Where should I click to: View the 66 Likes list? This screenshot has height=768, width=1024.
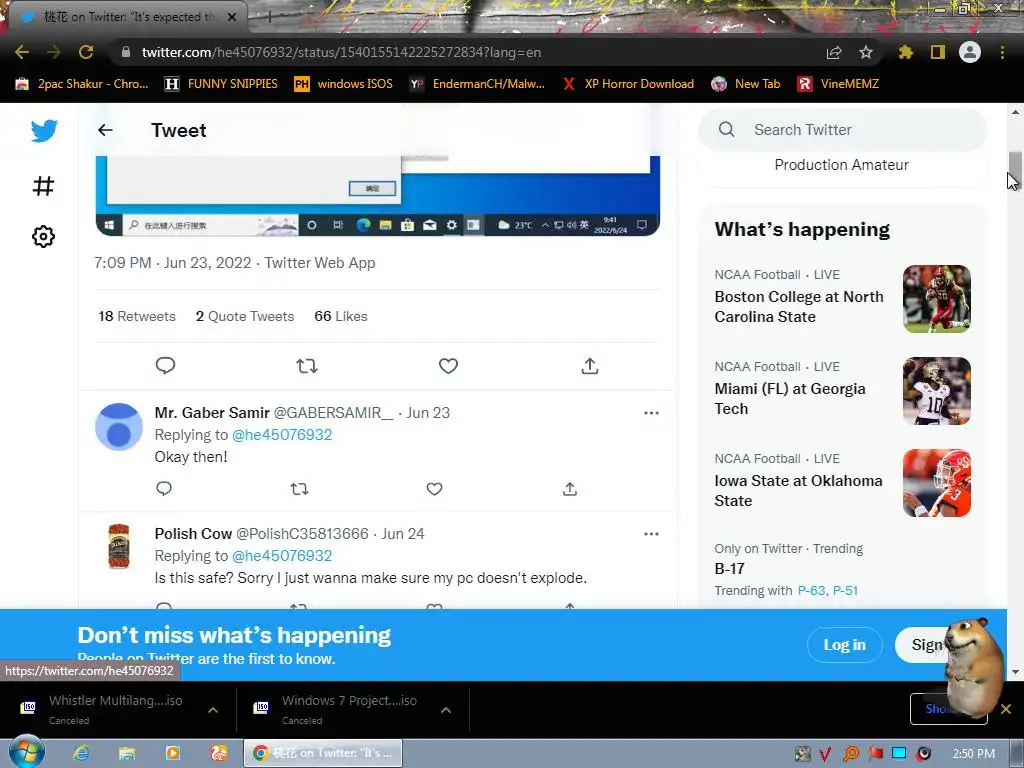[341, 316]
